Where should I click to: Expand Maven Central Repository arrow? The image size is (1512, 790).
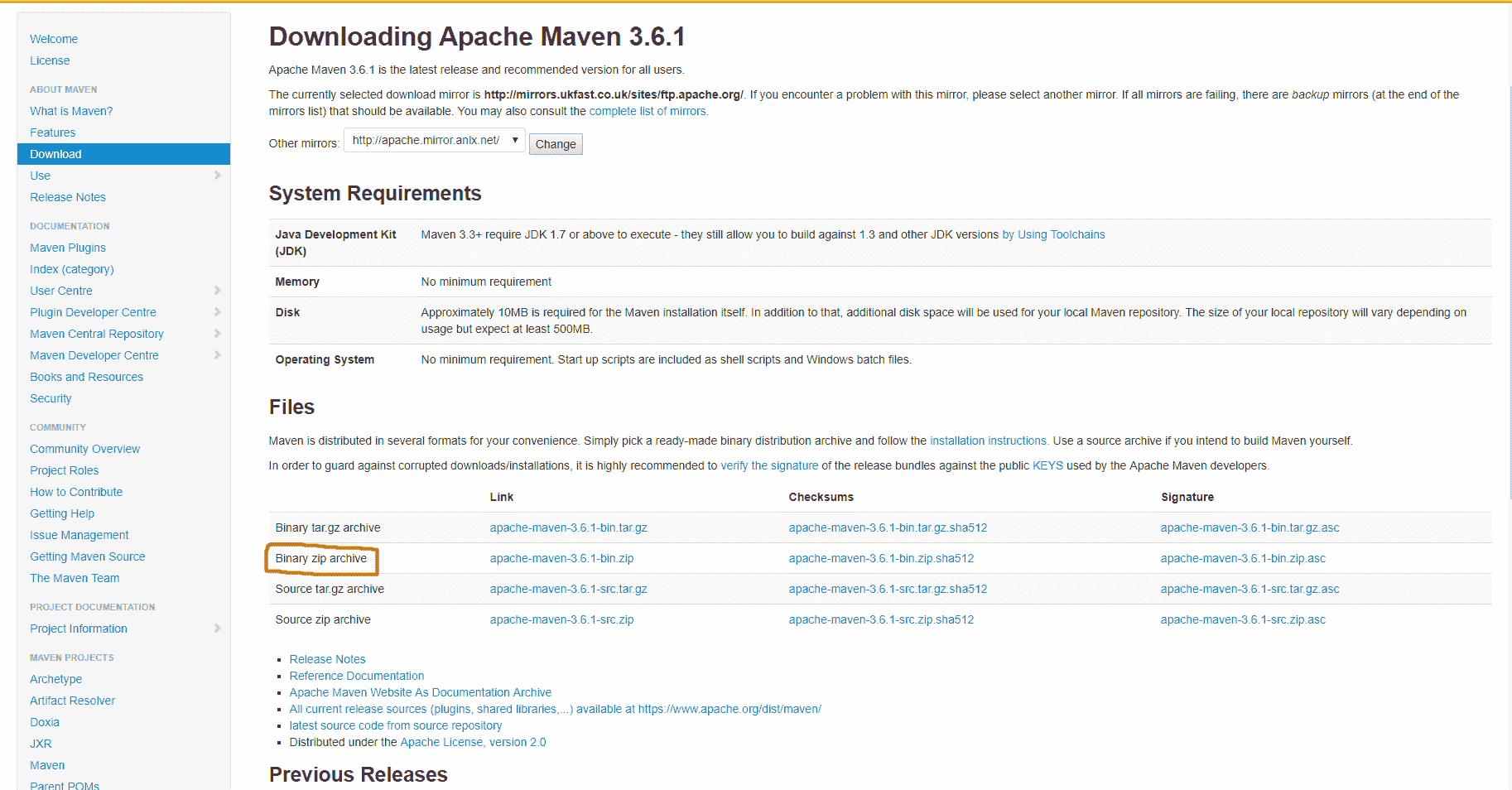(217, 334)
